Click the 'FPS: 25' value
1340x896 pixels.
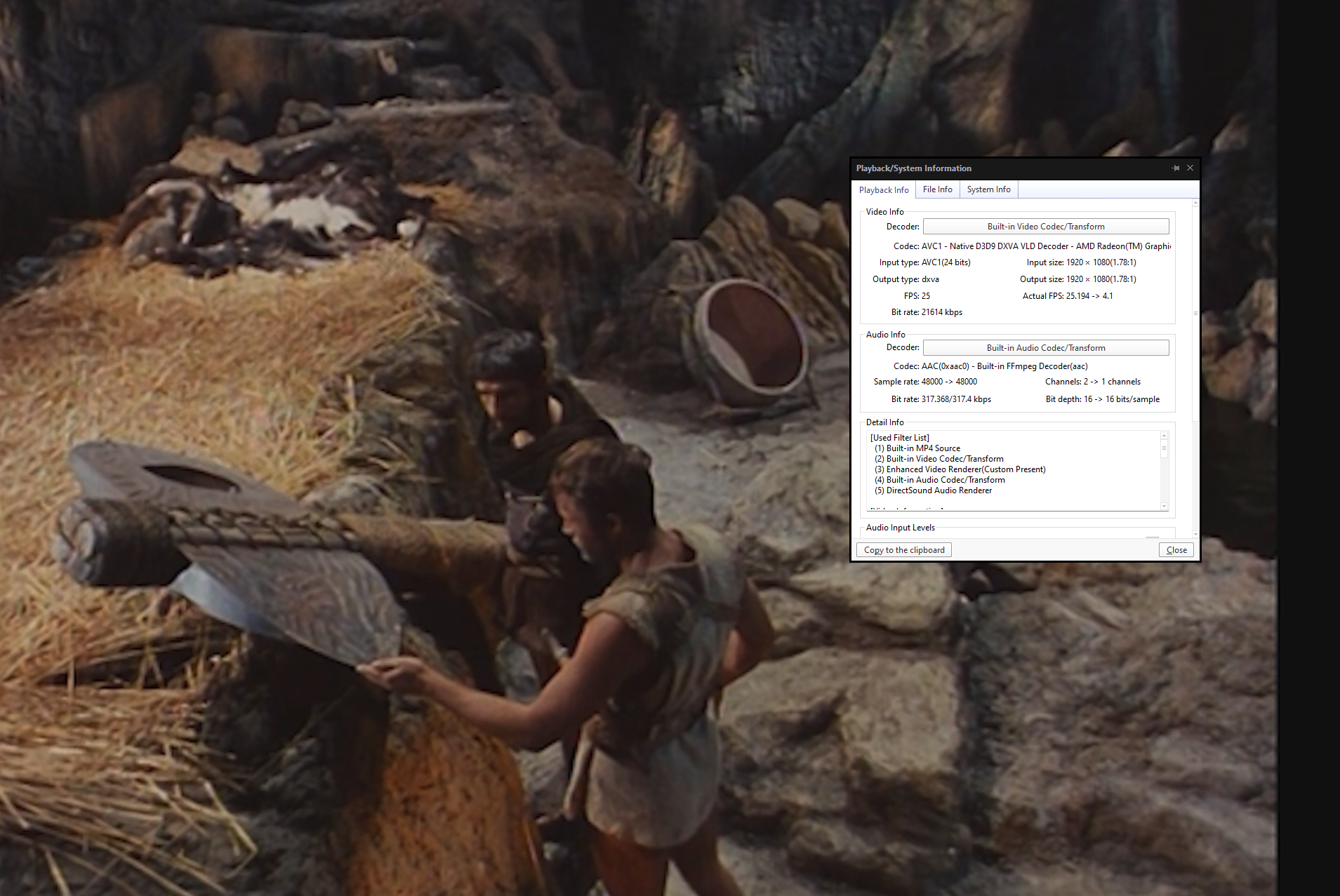(917, 296)
